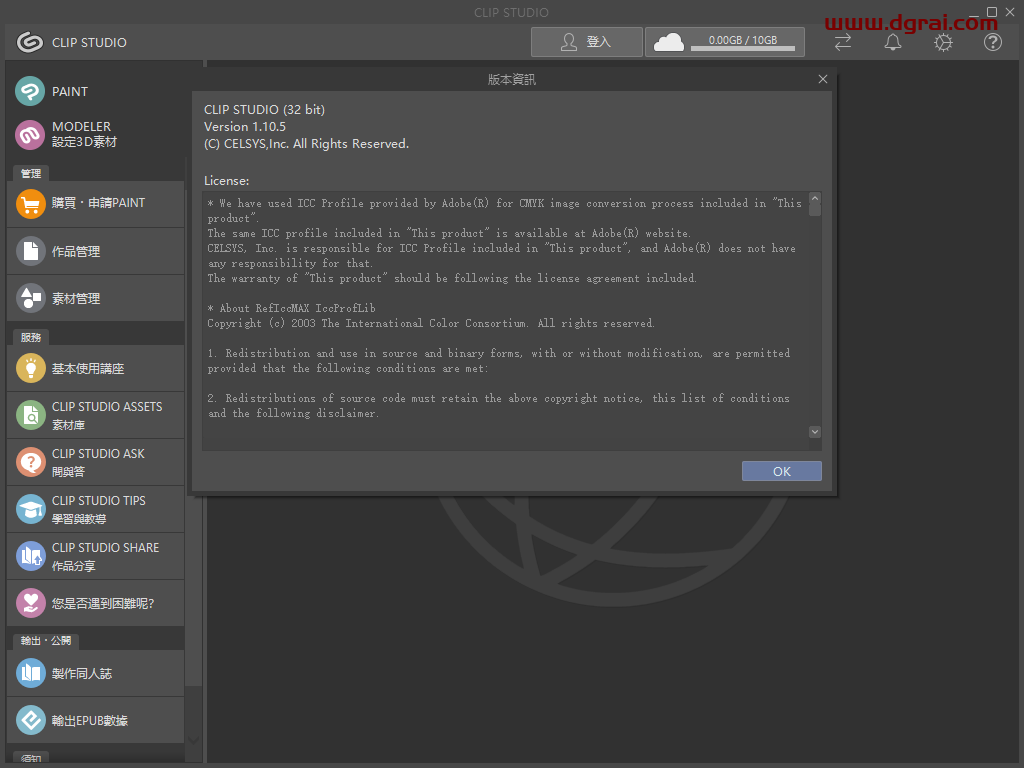
Task: Open the create doujinshi book icon
Action: 30,673
